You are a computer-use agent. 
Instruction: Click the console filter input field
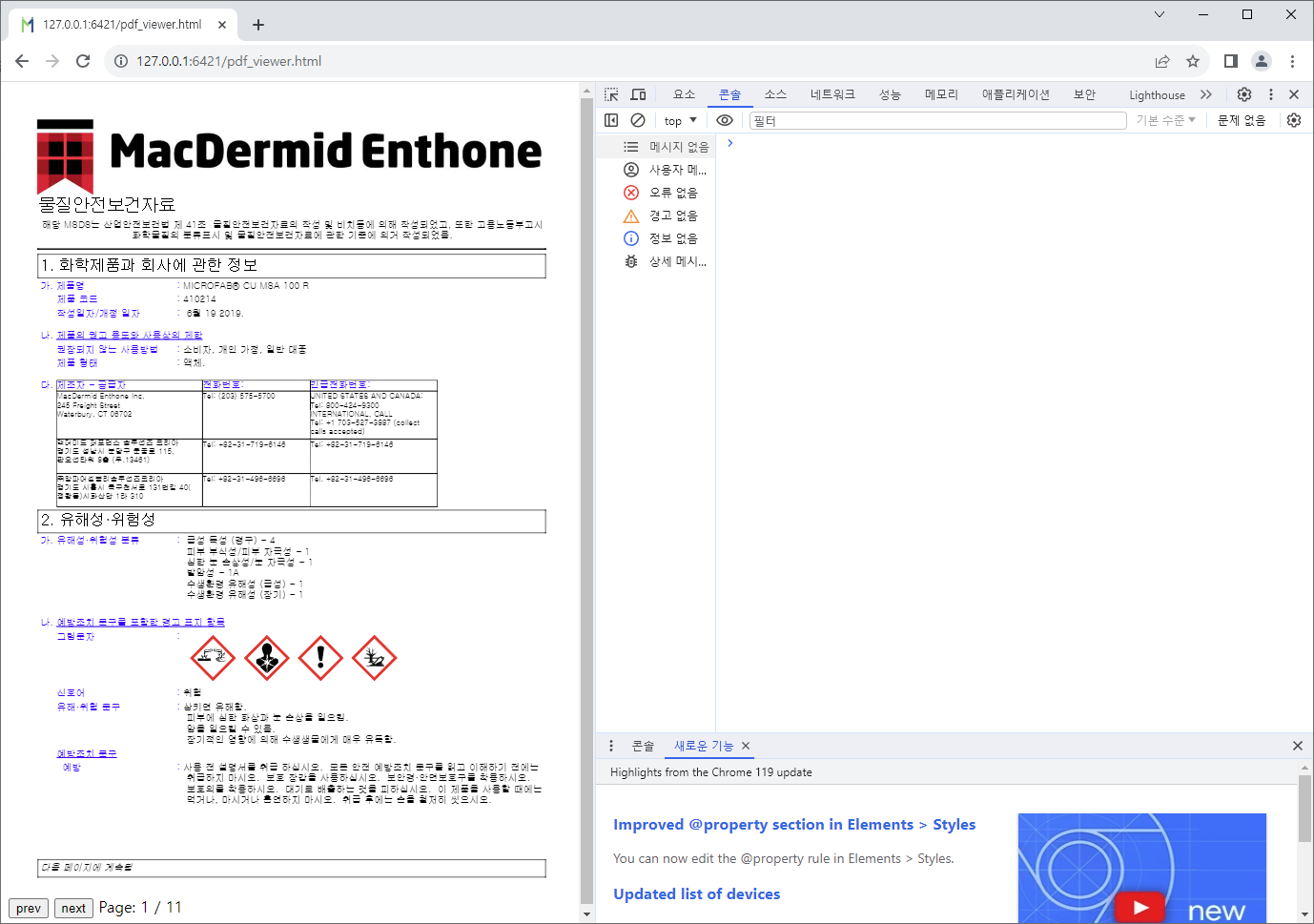(938, 120)
